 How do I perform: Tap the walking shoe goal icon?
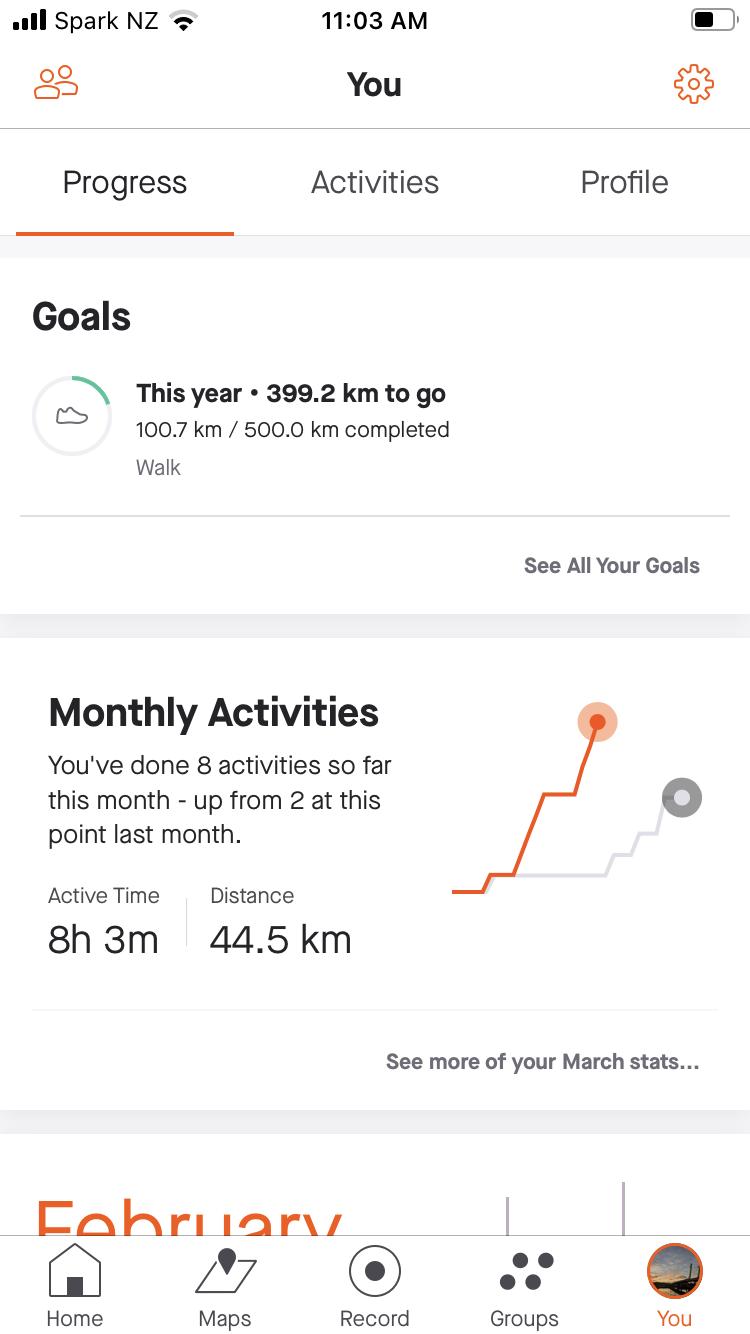coord(72,416)
